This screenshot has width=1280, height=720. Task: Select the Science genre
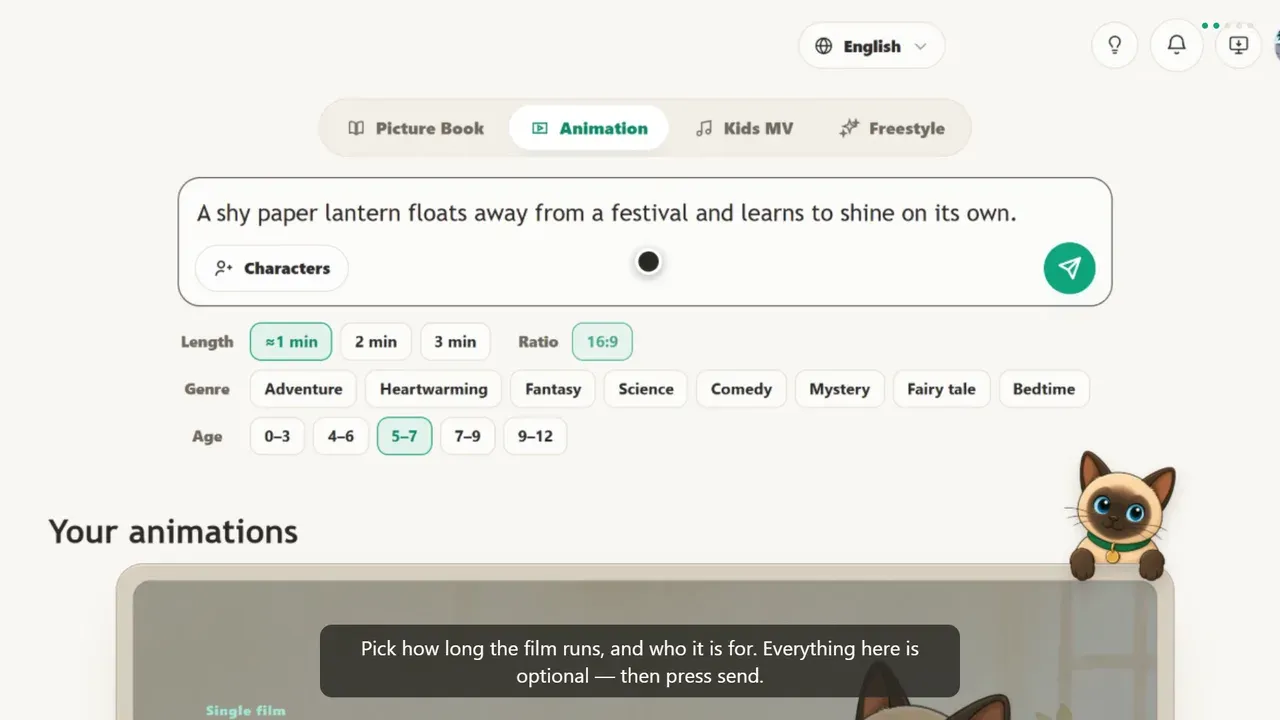click(646, 389)
